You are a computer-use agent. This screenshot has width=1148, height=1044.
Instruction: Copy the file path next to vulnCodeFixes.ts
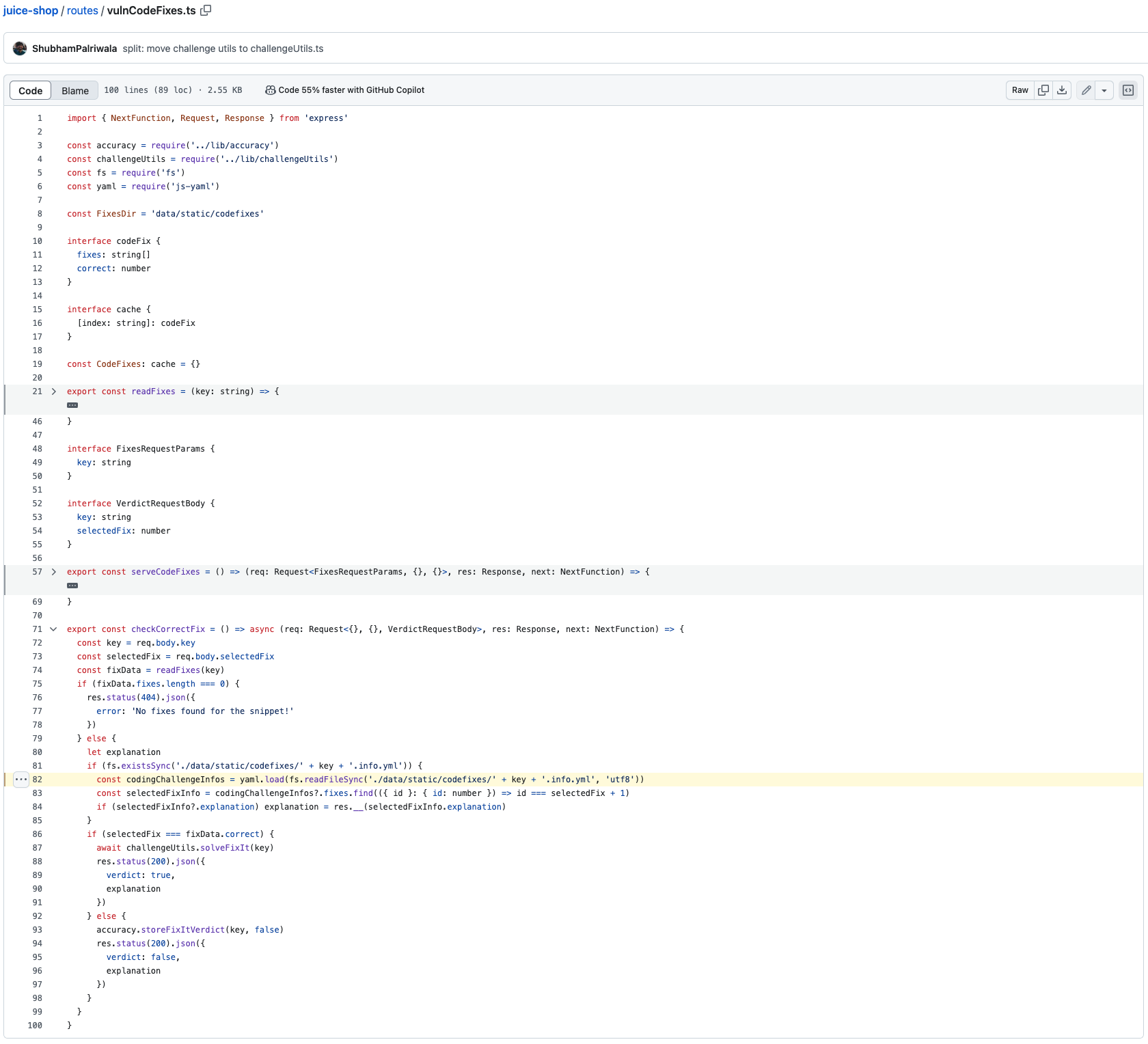point(205,10)
